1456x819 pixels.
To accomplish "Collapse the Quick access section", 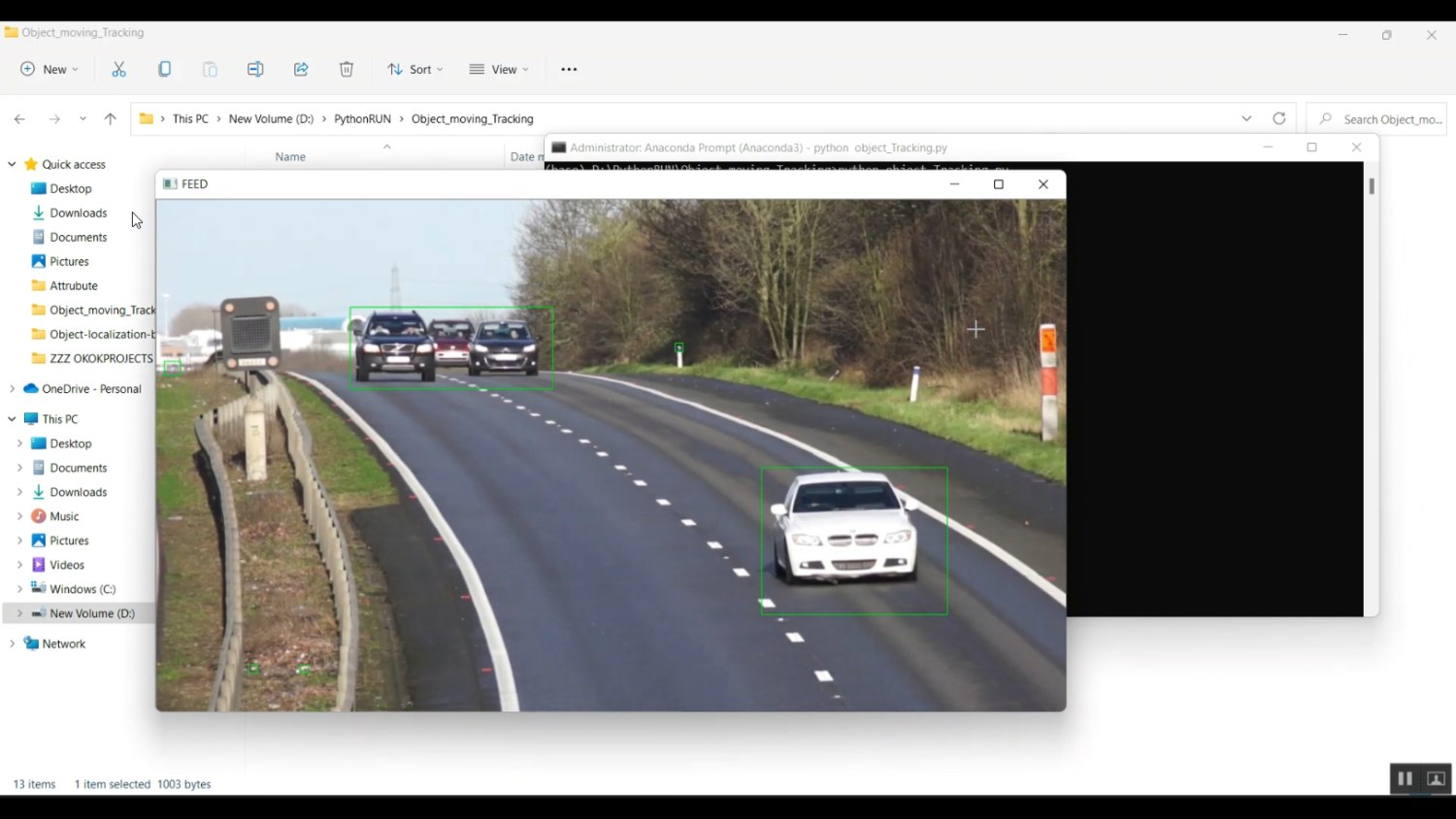I will pos(11,164).
